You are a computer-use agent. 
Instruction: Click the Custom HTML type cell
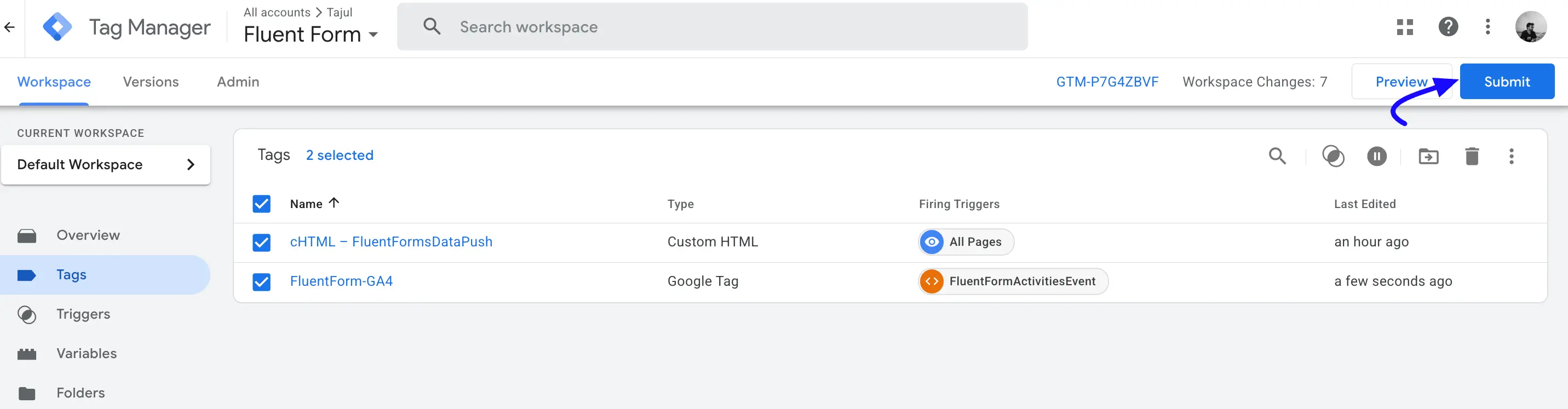(x=713, y=241)
